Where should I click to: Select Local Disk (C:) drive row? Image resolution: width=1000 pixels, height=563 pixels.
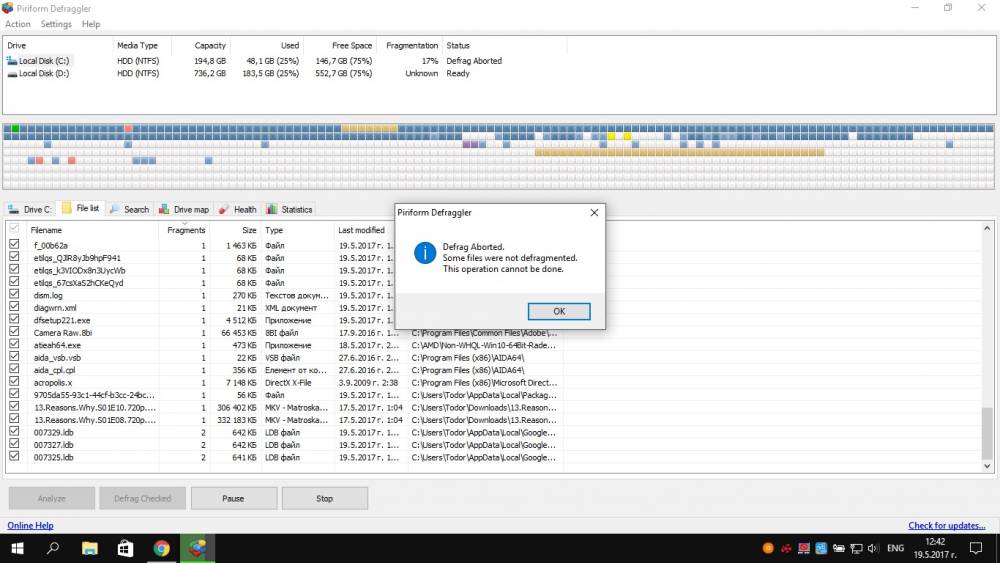[x=255, y=61]
